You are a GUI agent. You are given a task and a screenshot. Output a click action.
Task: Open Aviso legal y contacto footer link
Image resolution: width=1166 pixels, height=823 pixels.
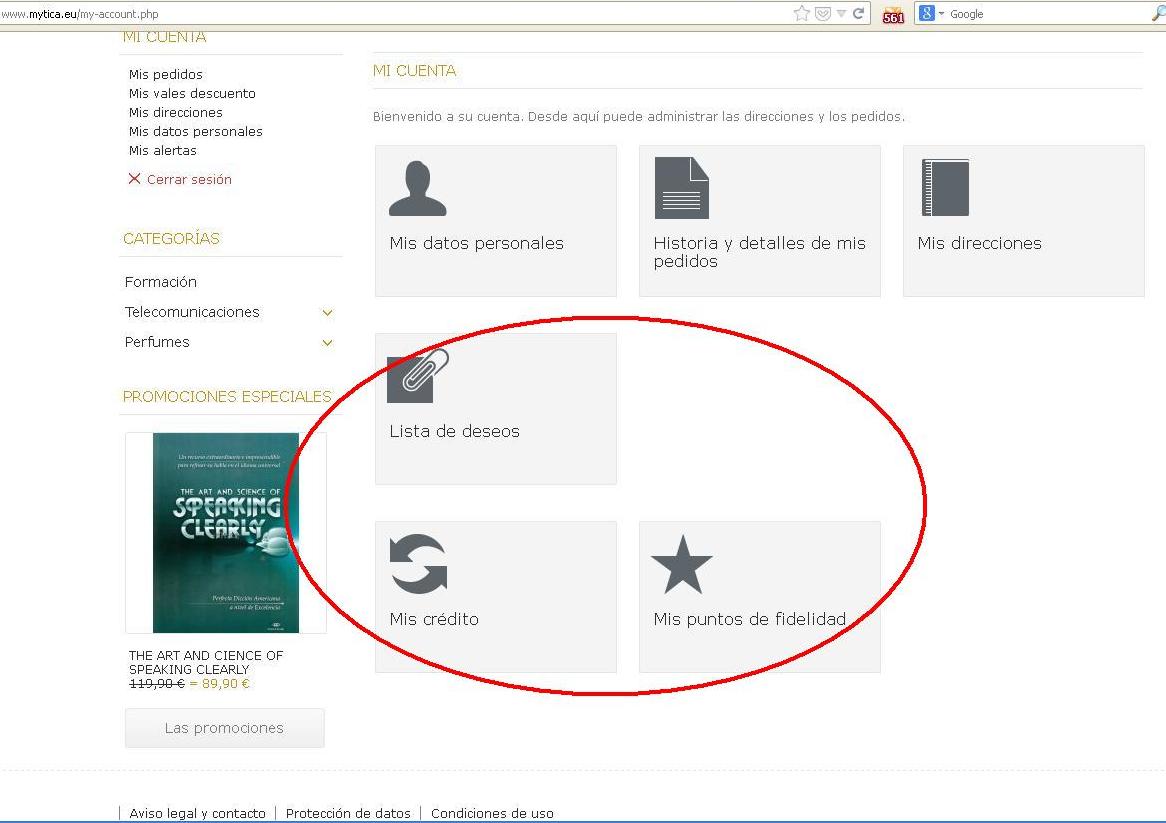pyautogui.click(x=197, y=813)
